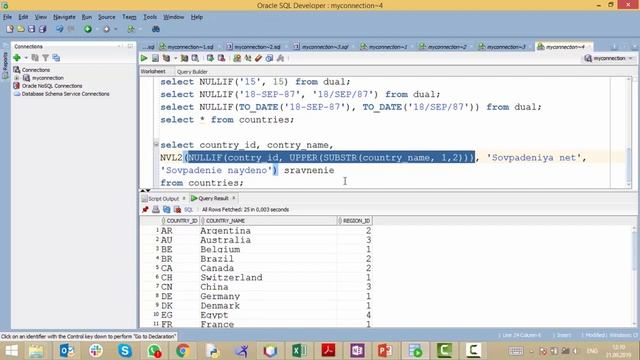Click the SQL Tuning Advisor icon
640x360 pixels.
click(x=196, y=58)
